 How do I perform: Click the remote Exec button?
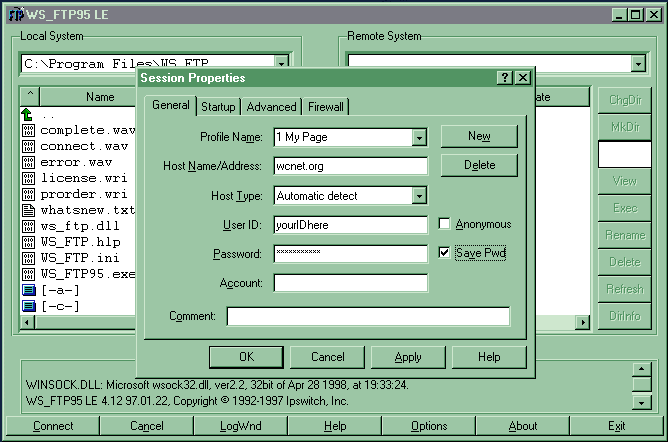625,208
